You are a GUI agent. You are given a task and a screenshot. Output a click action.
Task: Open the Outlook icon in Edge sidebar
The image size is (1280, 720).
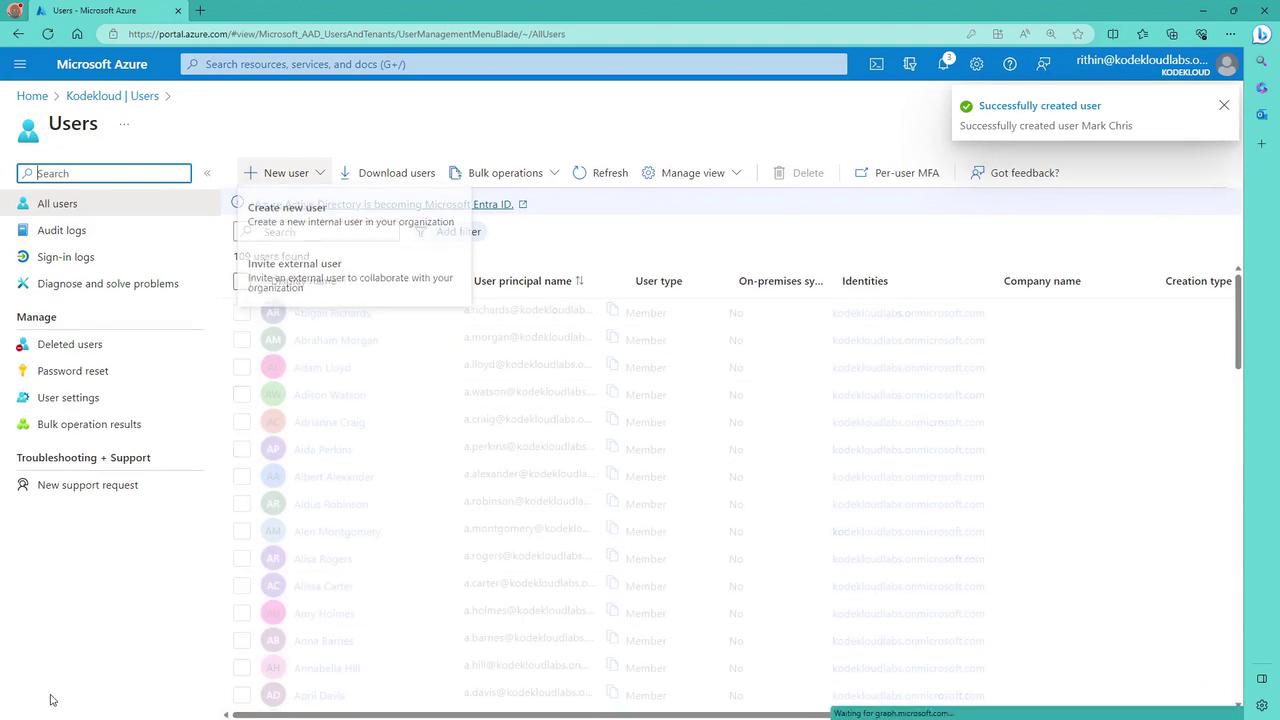coord(1262,116)
